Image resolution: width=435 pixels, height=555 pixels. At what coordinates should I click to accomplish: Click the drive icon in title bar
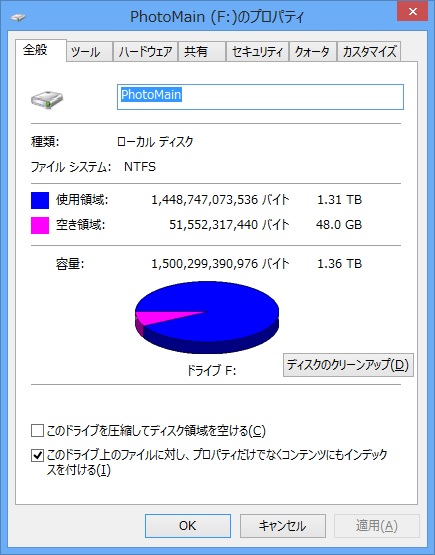(18, 17)
